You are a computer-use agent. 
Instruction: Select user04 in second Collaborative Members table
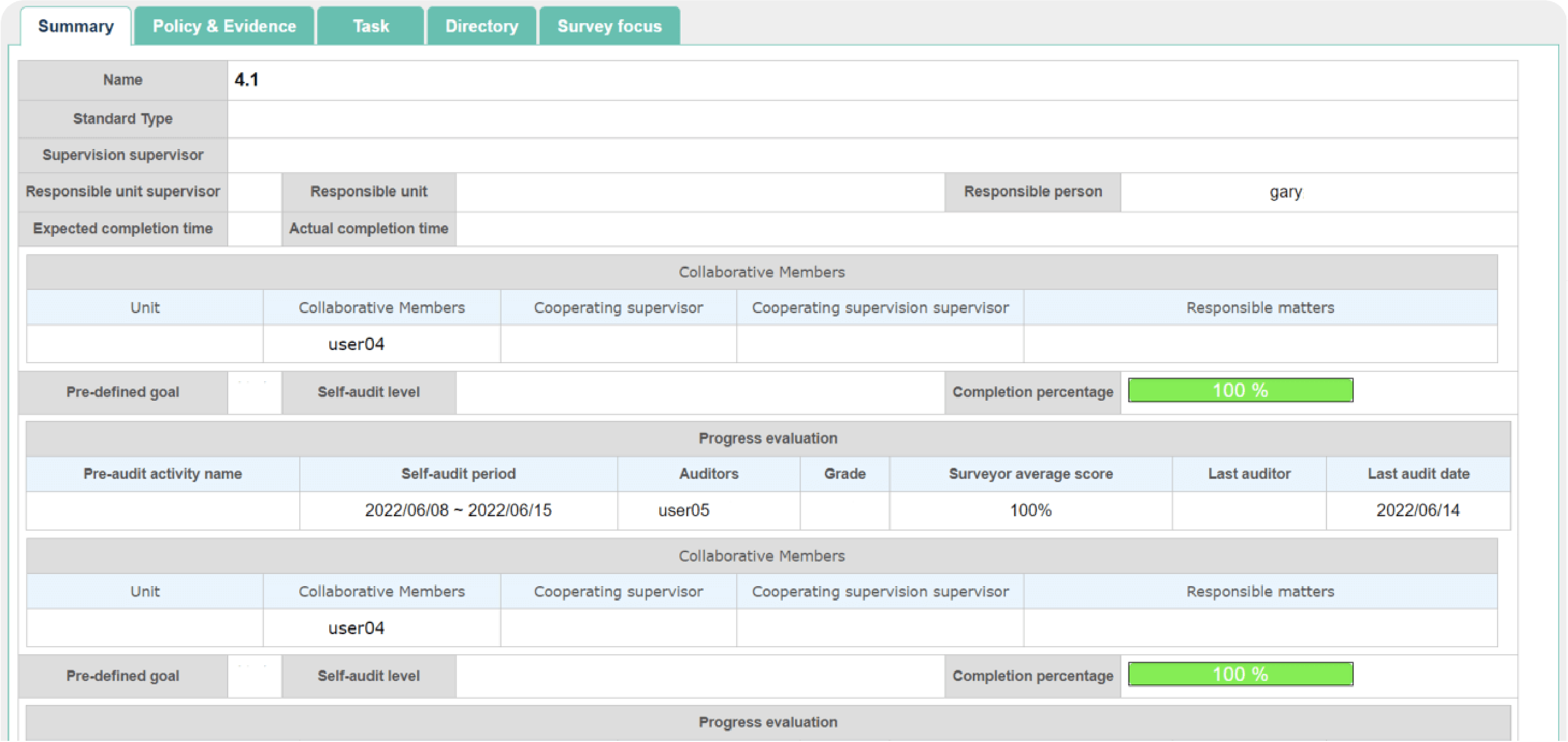coord(356,628)
